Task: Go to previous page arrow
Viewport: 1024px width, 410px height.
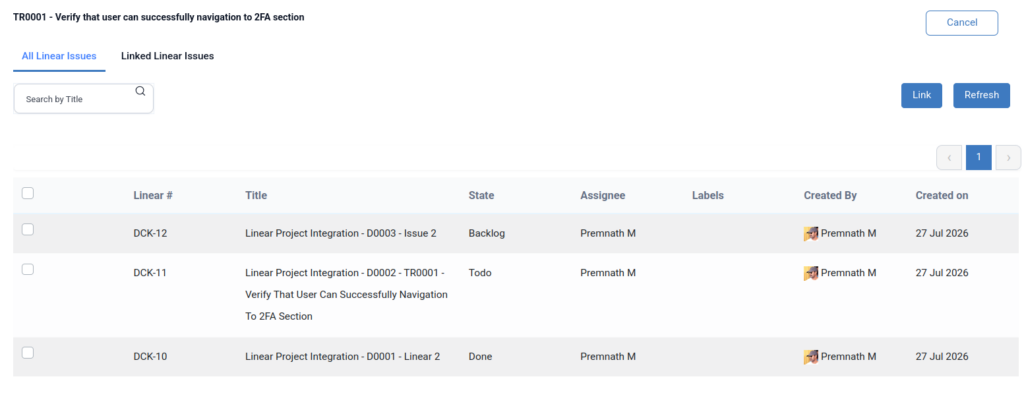Action: click(x=948, y=157)
